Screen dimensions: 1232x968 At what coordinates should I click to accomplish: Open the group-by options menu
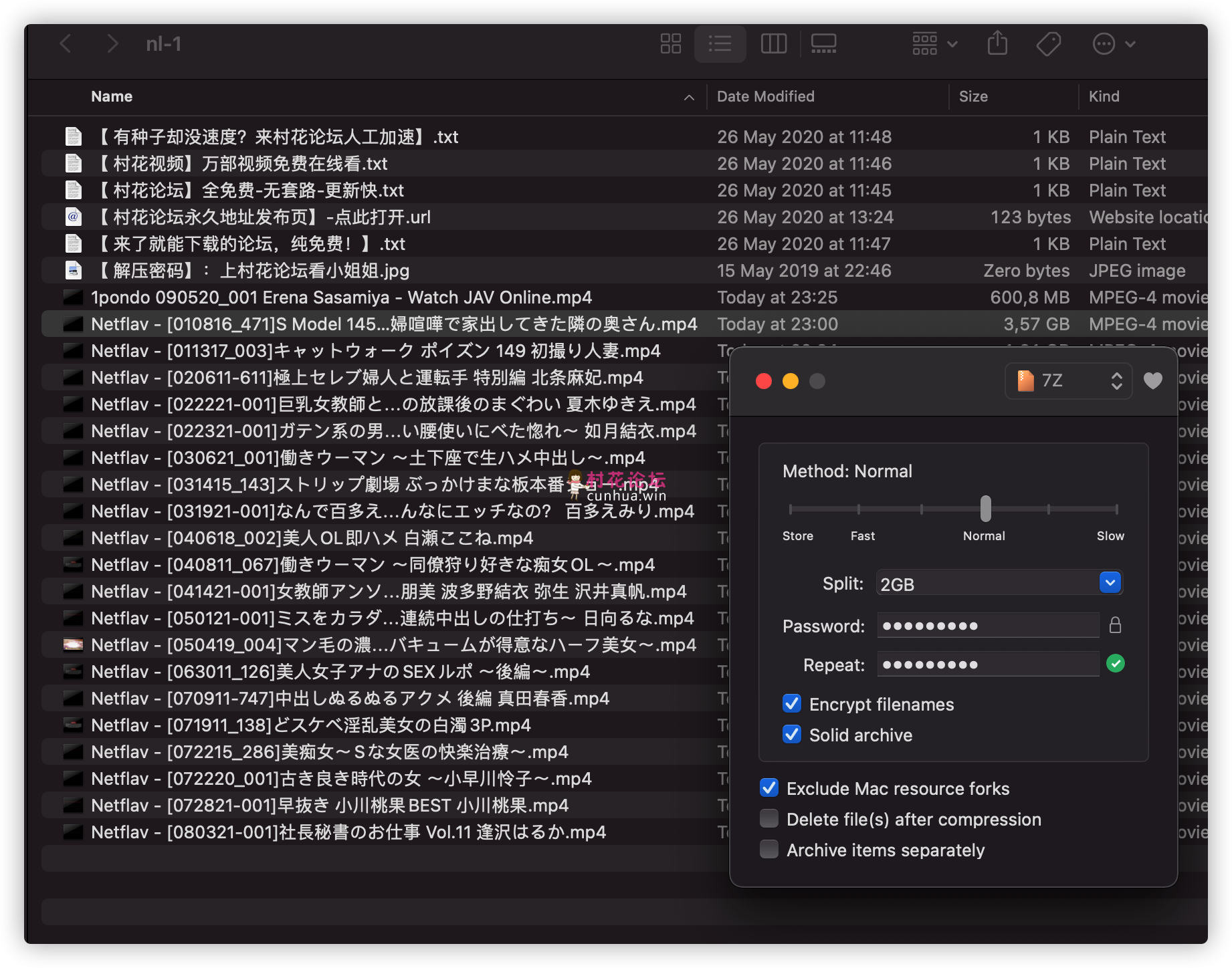pyautogui.click(x=934, y=44)
